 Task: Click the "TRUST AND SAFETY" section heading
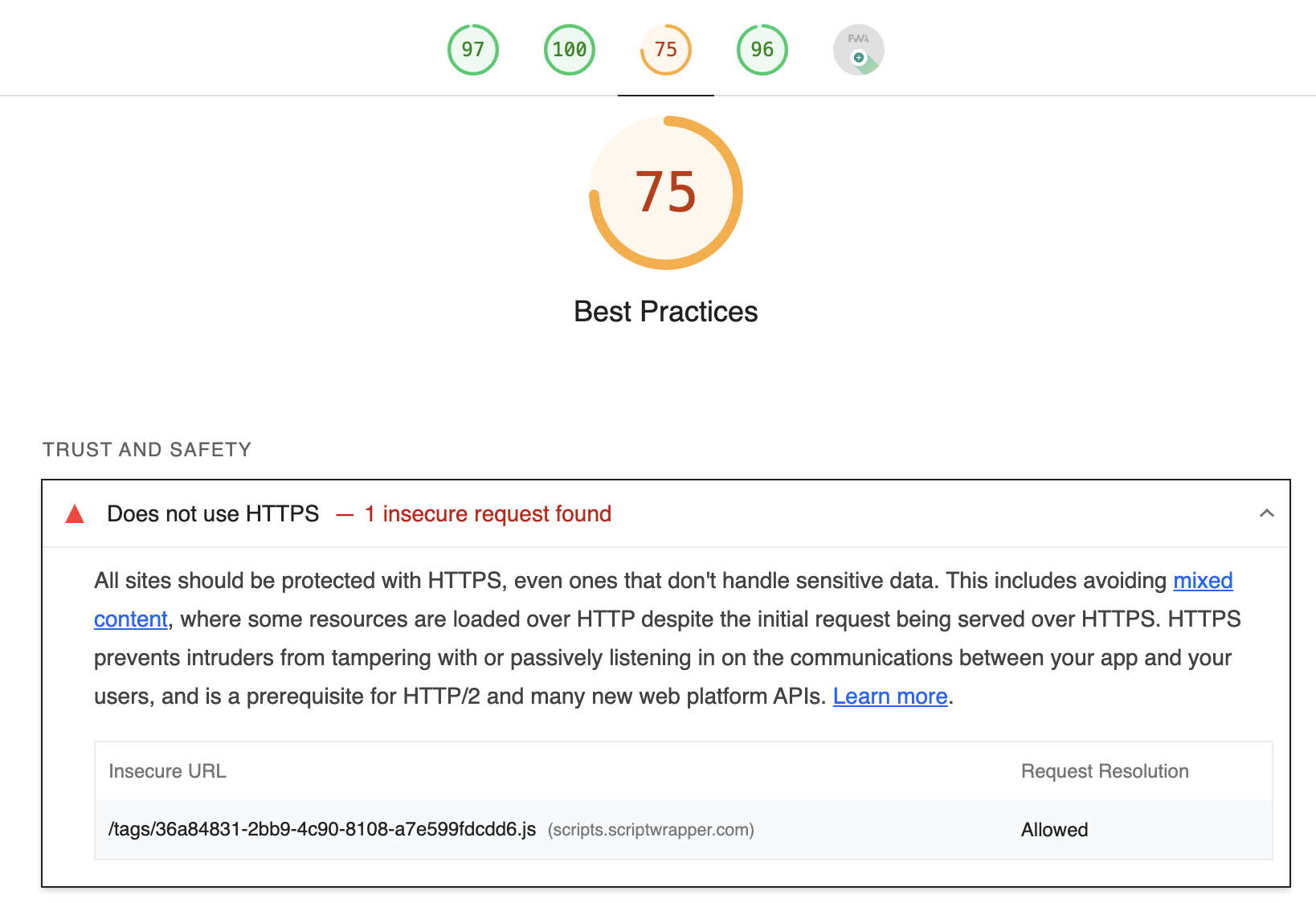pyautogui.click(x=147, y=450)
